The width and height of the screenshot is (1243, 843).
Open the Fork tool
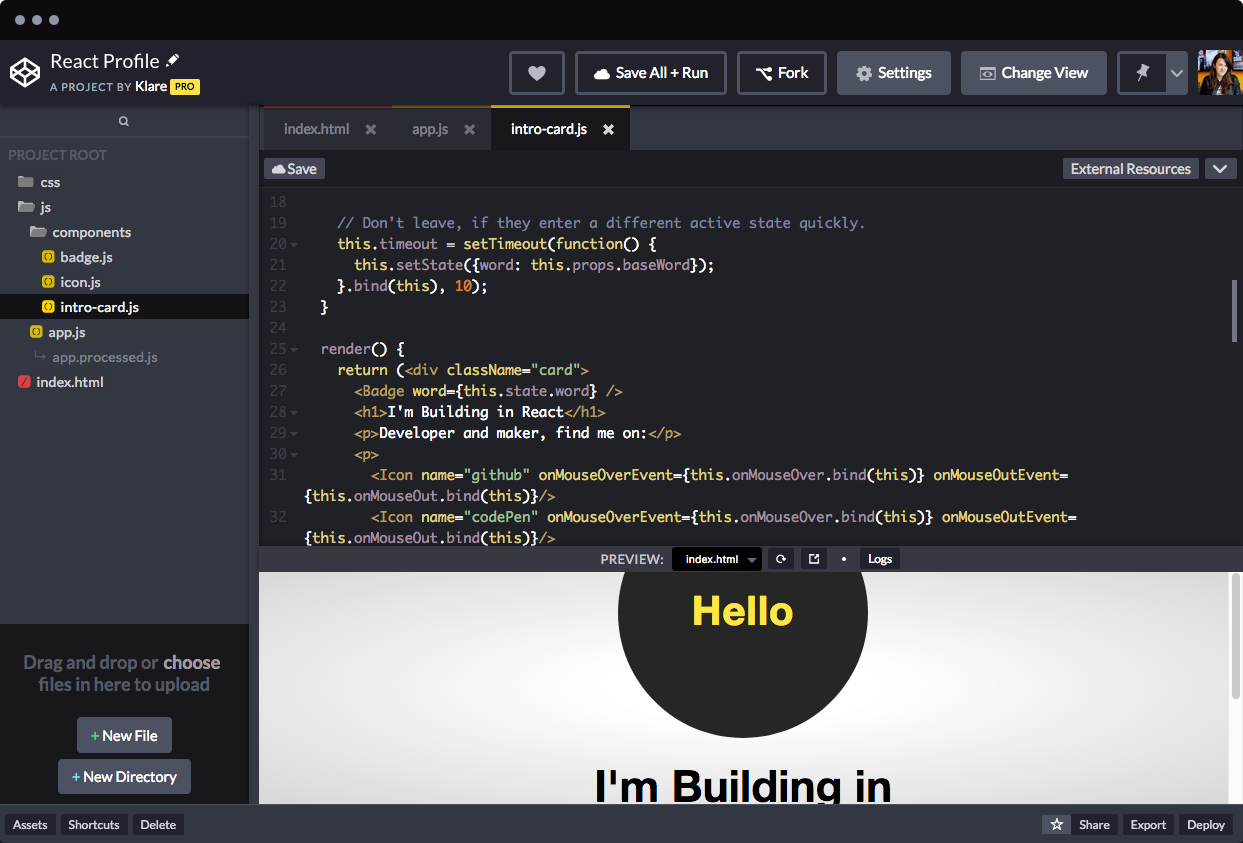[x=781, y=72]
